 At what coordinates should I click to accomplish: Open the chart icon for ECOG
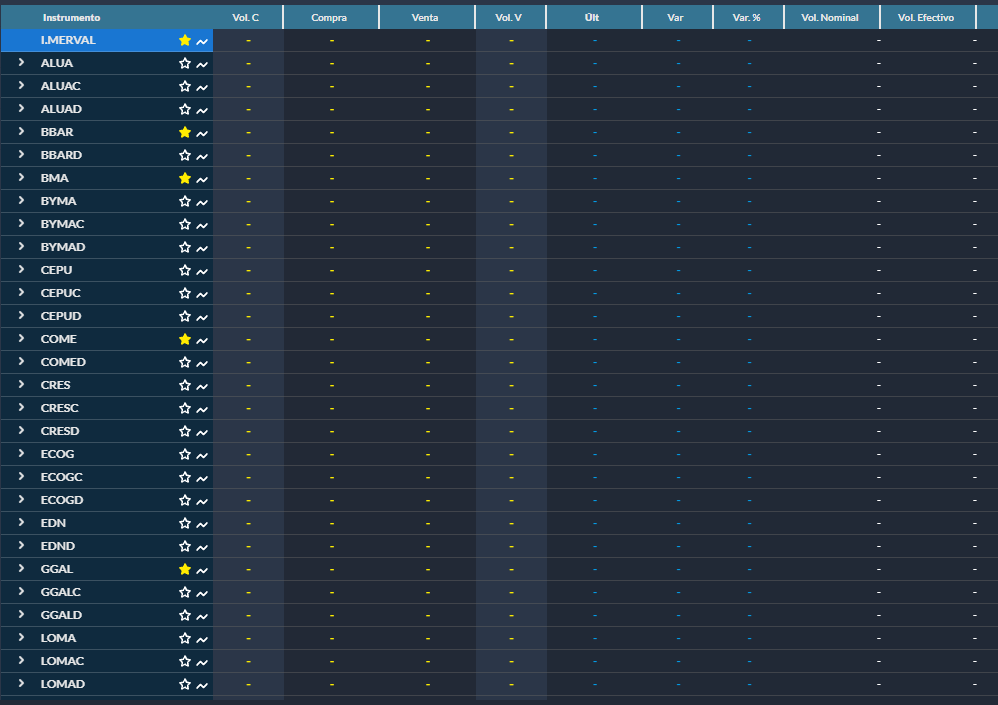coord(202,455)
